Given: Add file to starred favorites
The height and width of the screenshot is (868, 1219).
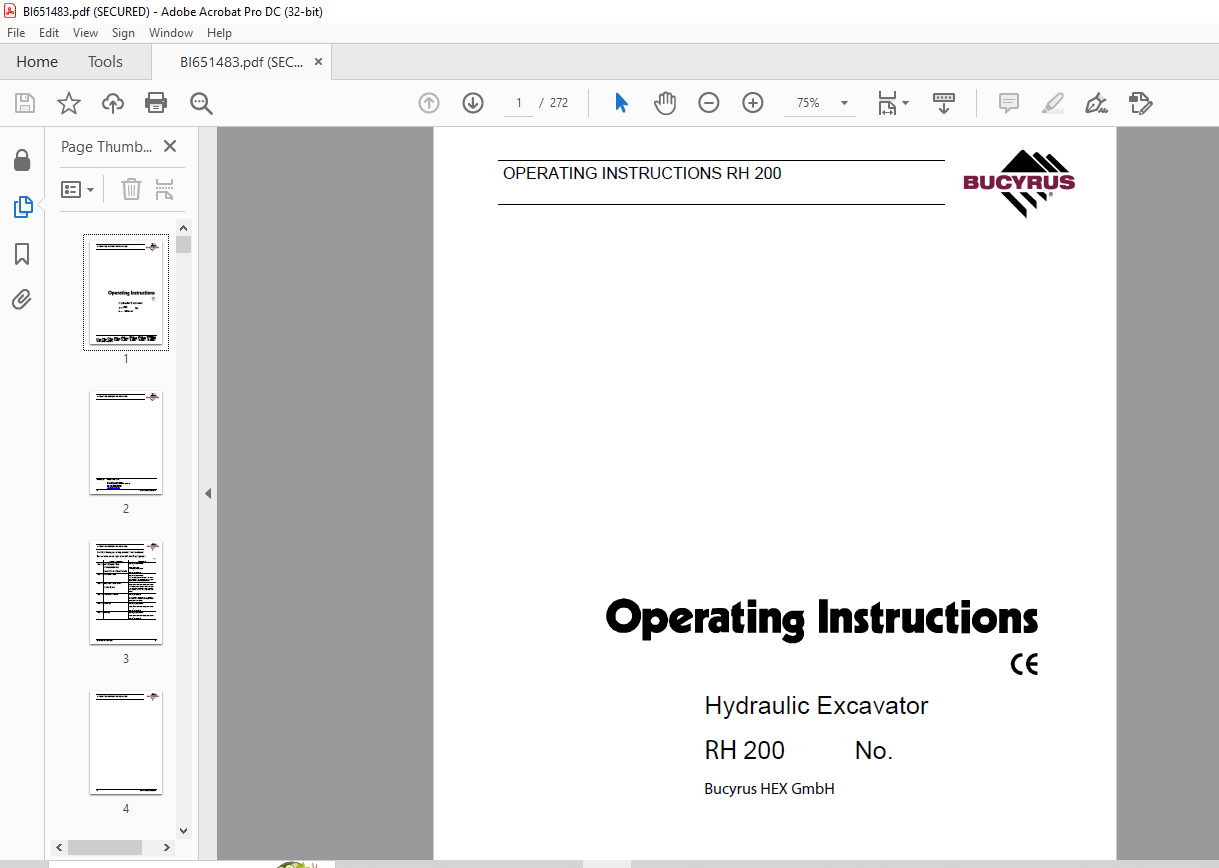Looking at the screenshot, I should (69, 103).
